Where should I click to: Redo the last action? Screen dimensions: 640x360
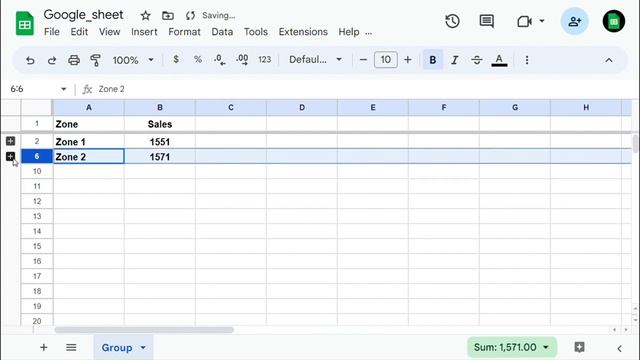[52, 60]
